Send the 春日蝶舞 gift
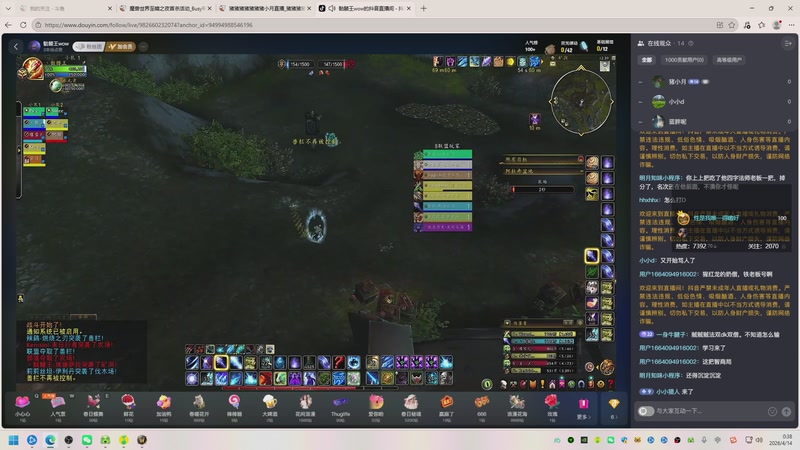800x450 pixels. [x=93, y=407]
